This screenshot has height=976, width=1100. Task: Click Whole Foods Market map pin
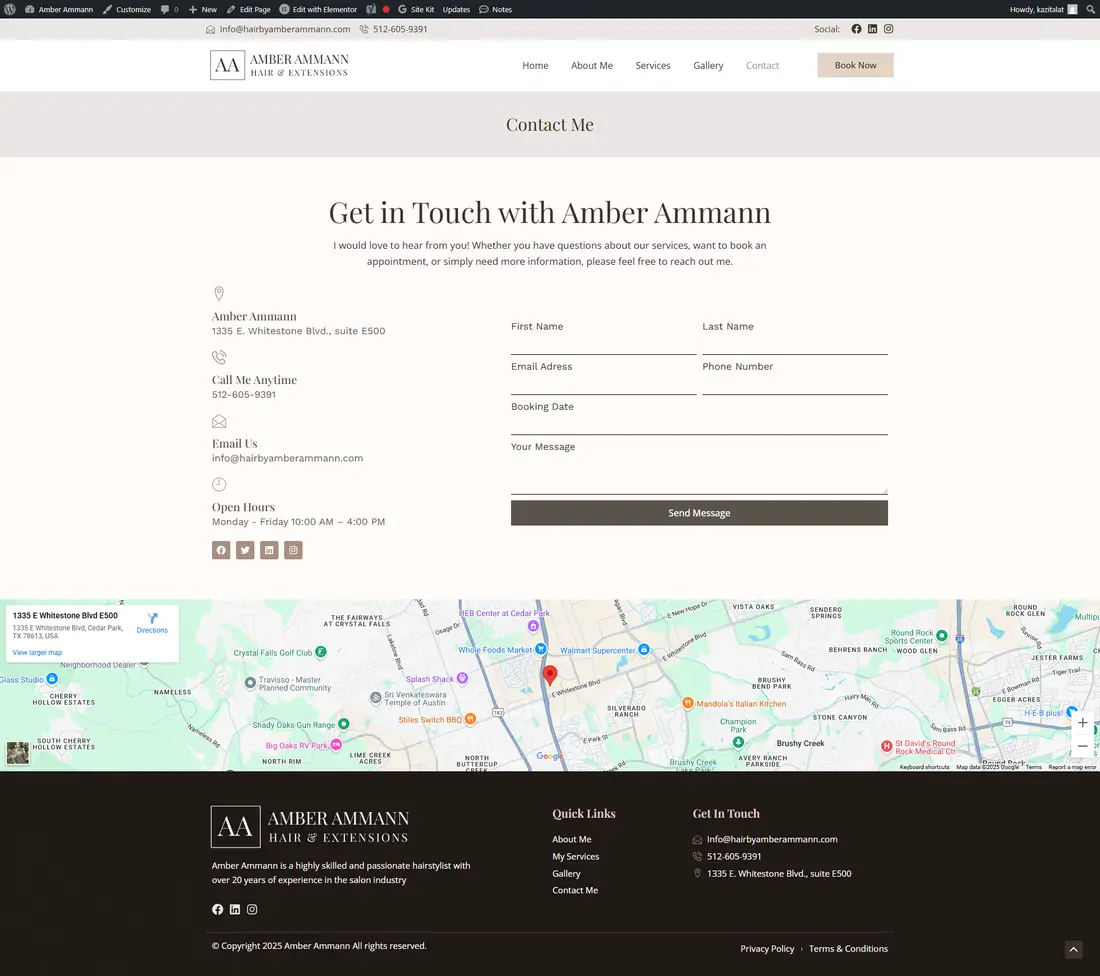(540, 649)
